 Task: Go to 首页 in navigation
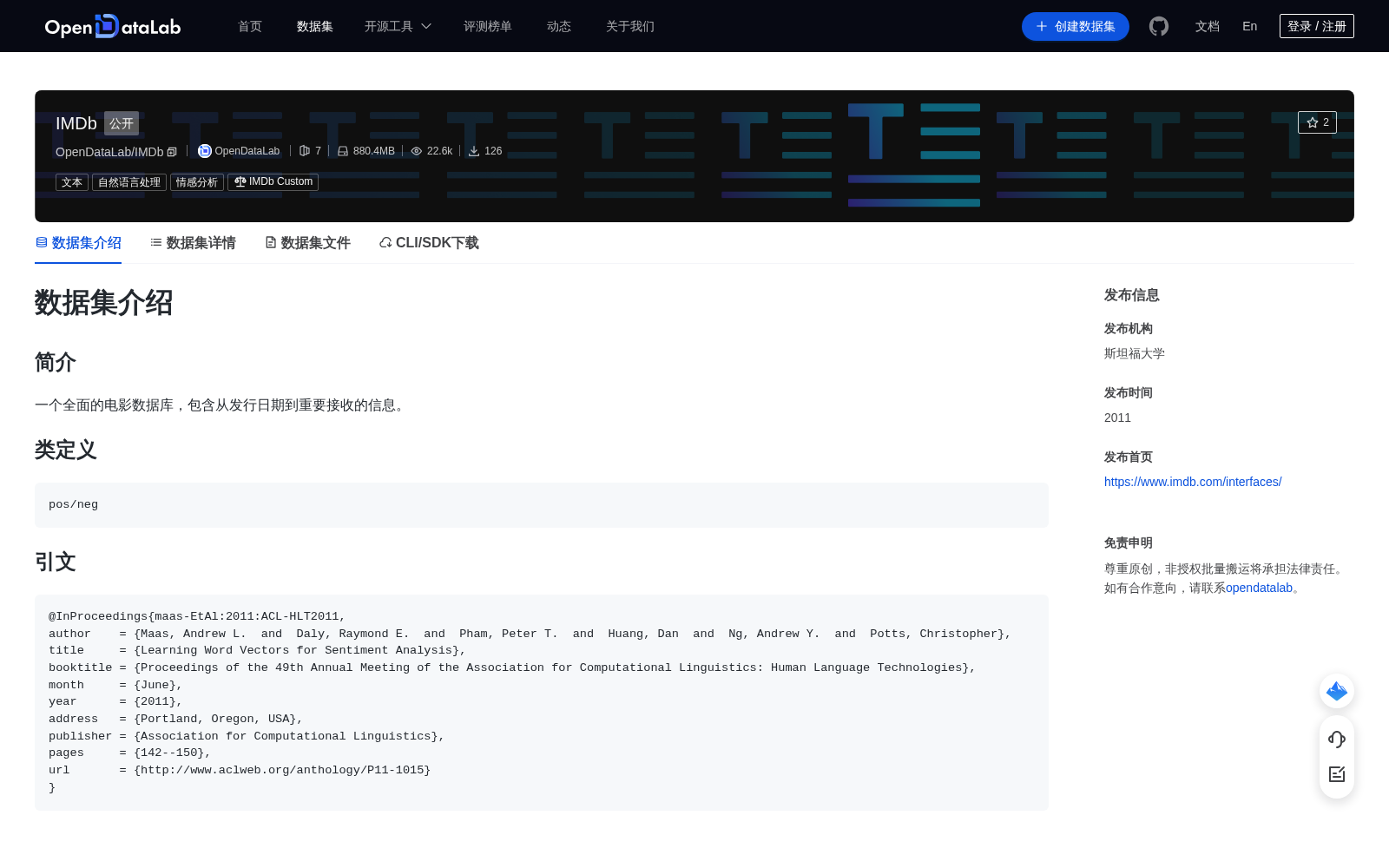(250, 26)
